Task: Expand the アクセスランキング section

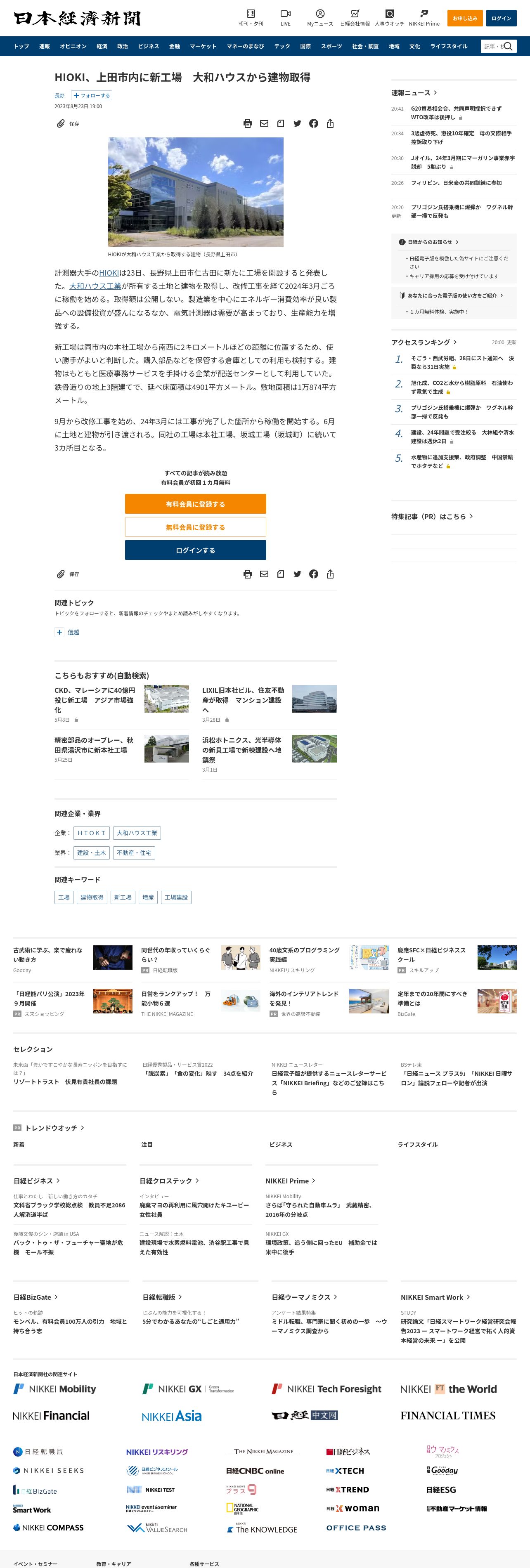Action: point(424,342)
